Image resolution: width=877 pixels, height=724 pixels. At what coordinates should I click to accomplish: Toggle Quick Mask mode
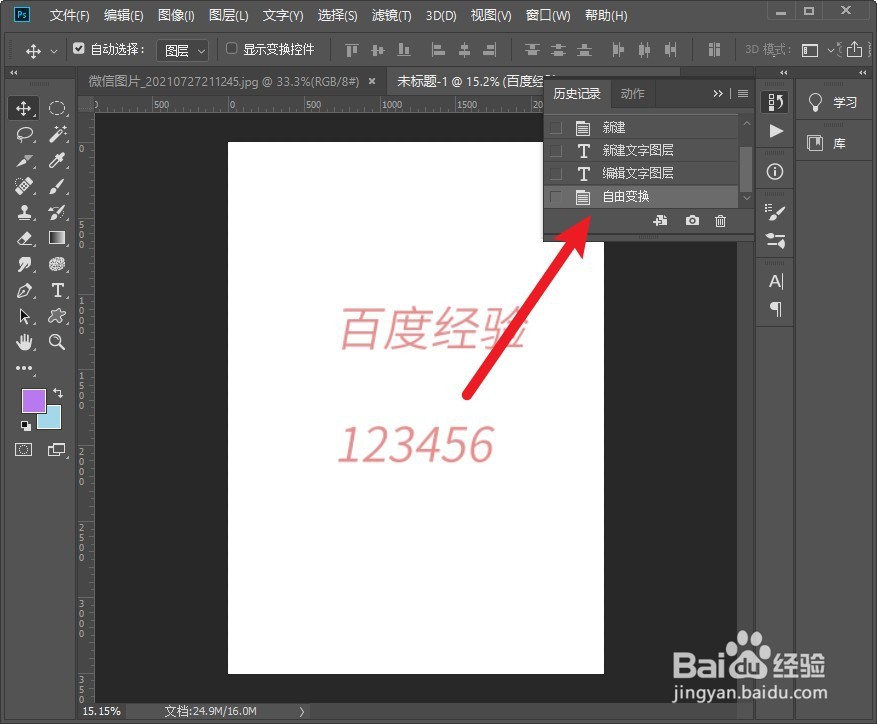point(23,449)
